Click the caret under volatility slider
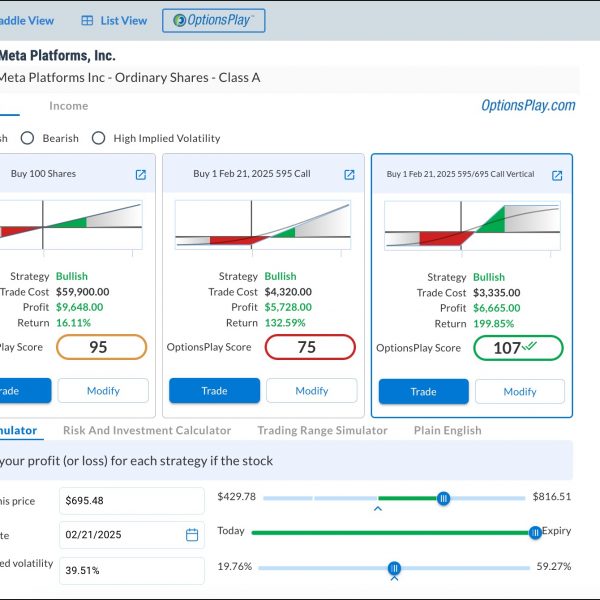 pyautogui.click(x=394, y=578)
